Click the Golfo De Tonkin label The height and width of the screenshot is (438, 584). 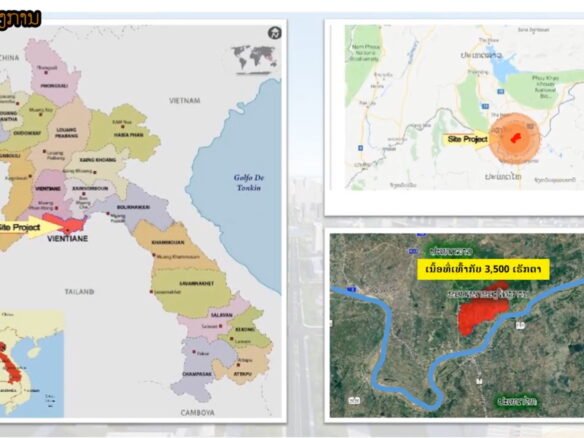249,182
